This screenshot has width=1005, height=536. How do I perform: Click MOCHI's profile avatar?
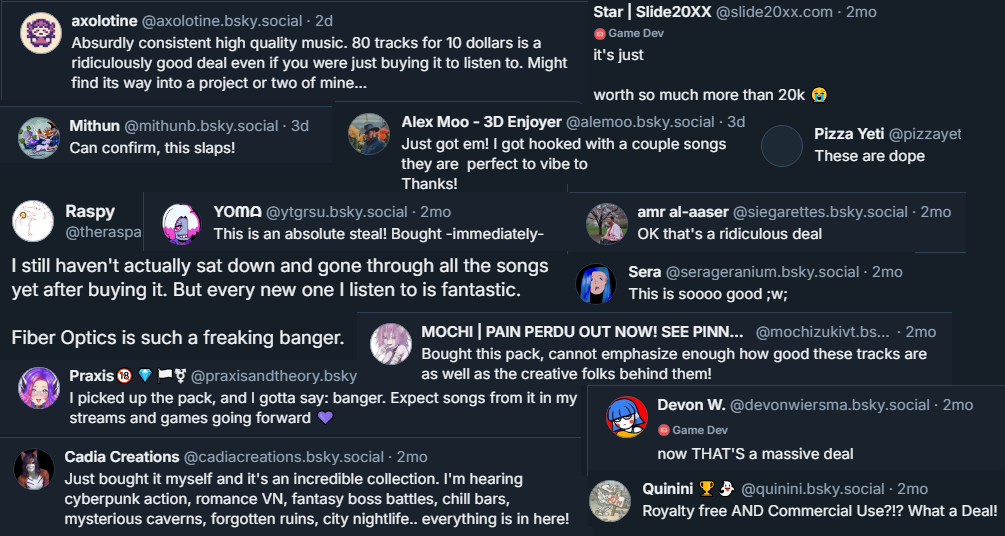click(x=391, y=343)
